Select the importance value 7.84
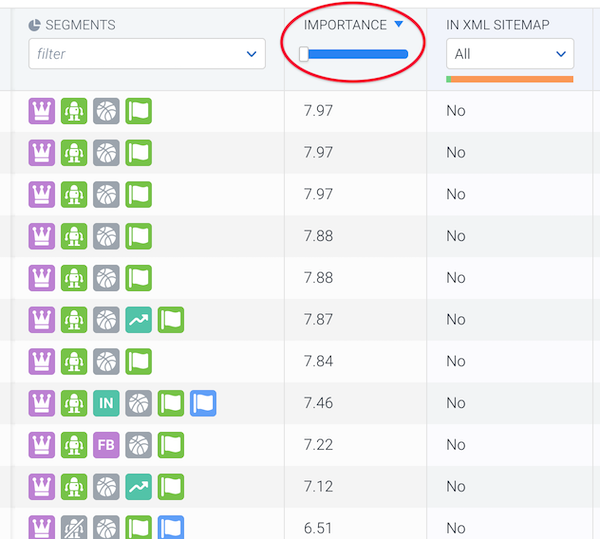This screenshot has height=539, width=600. [318, 361]
